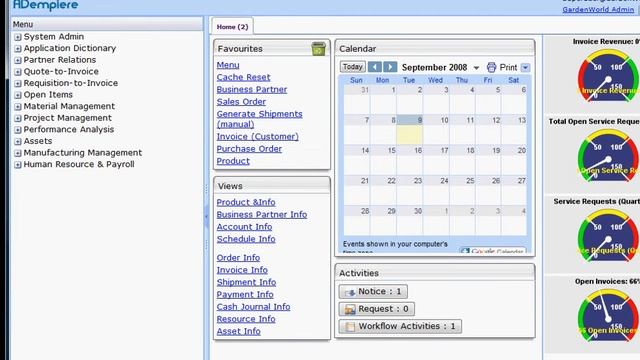Image resolution: width=640 pixels, height=360 pixels.
Task: Click the Total Open Service Requests gauge
Action: click(608, 156)
